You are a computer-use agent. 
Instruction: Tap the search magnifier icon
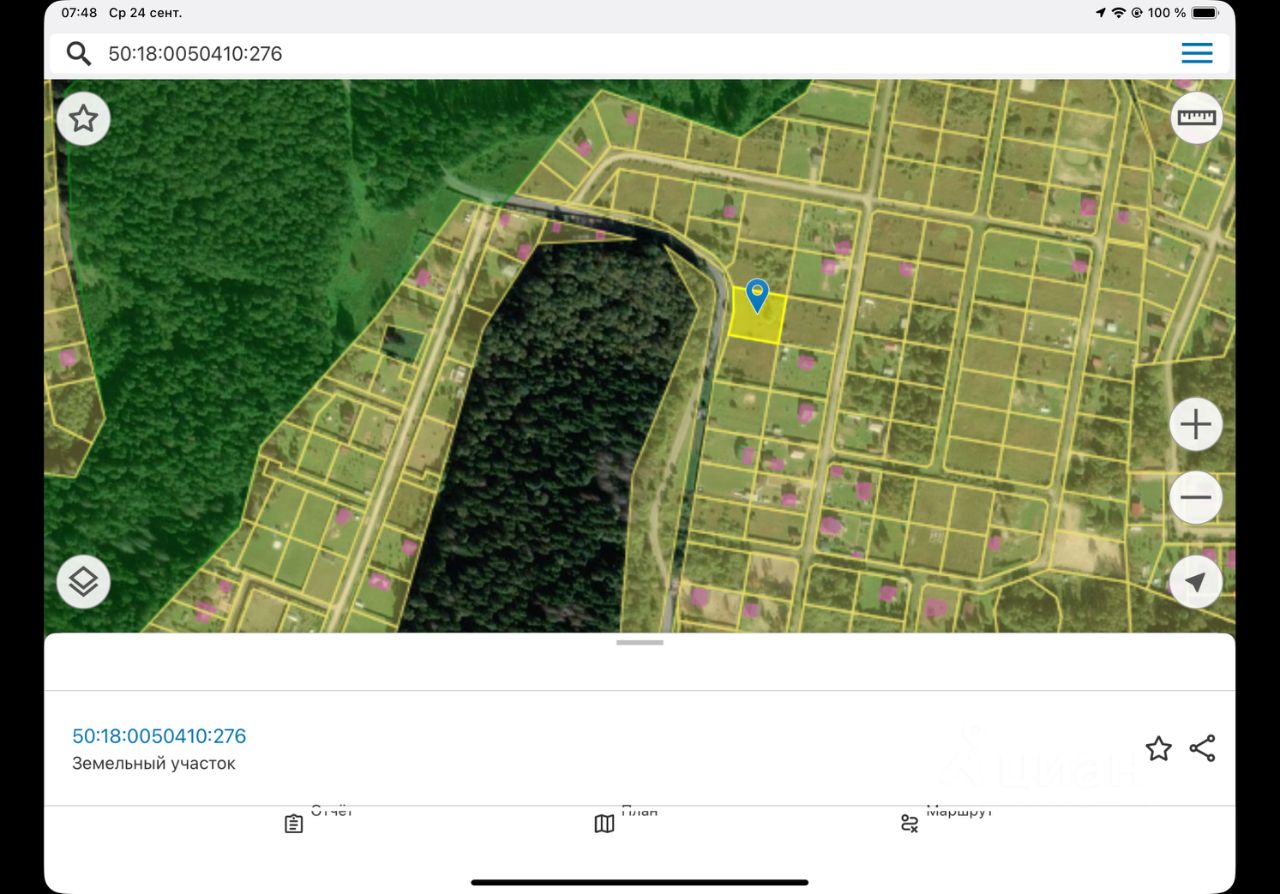tap(79, 53)
